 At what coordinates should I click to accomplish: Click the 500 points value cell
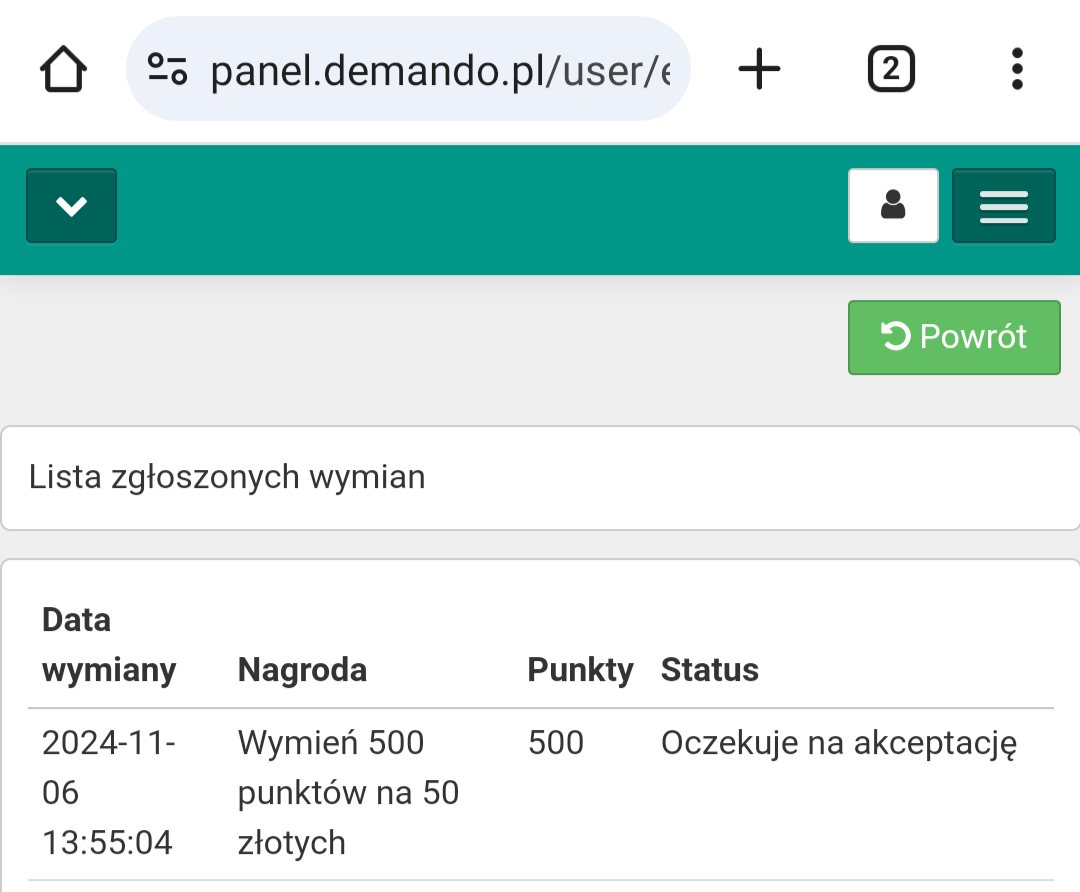555,743
